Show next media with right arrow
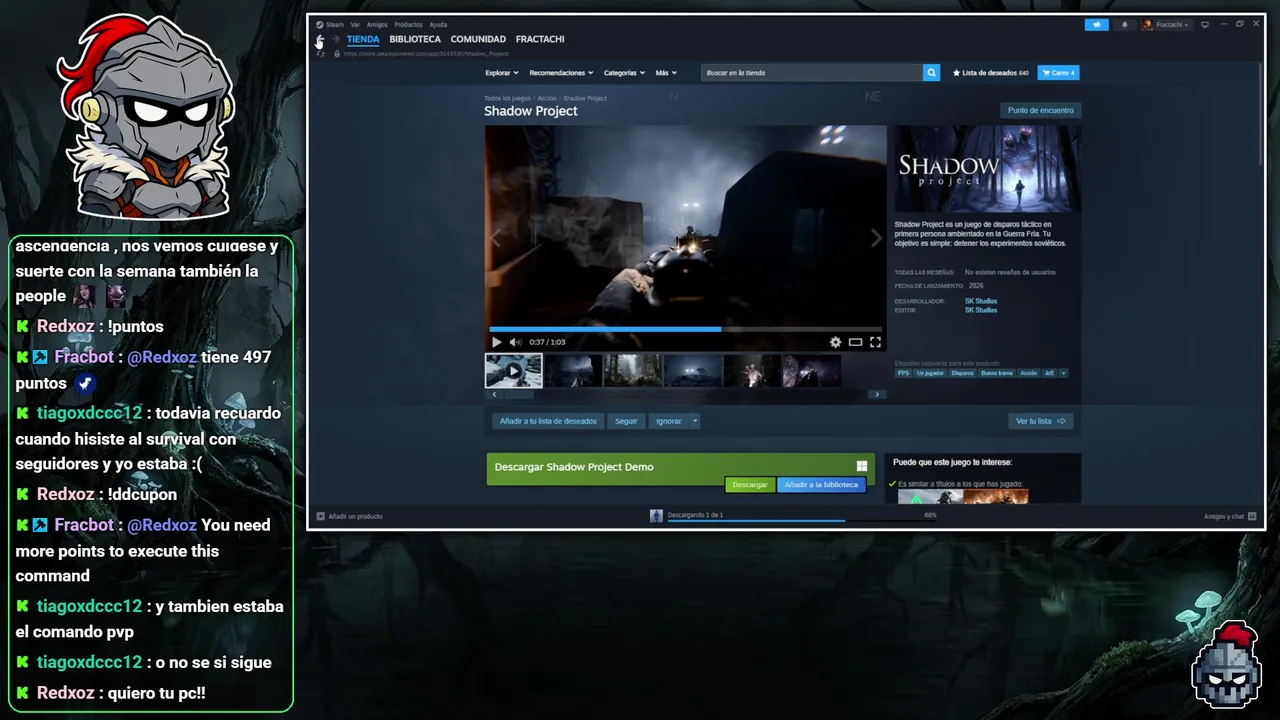 876,238
